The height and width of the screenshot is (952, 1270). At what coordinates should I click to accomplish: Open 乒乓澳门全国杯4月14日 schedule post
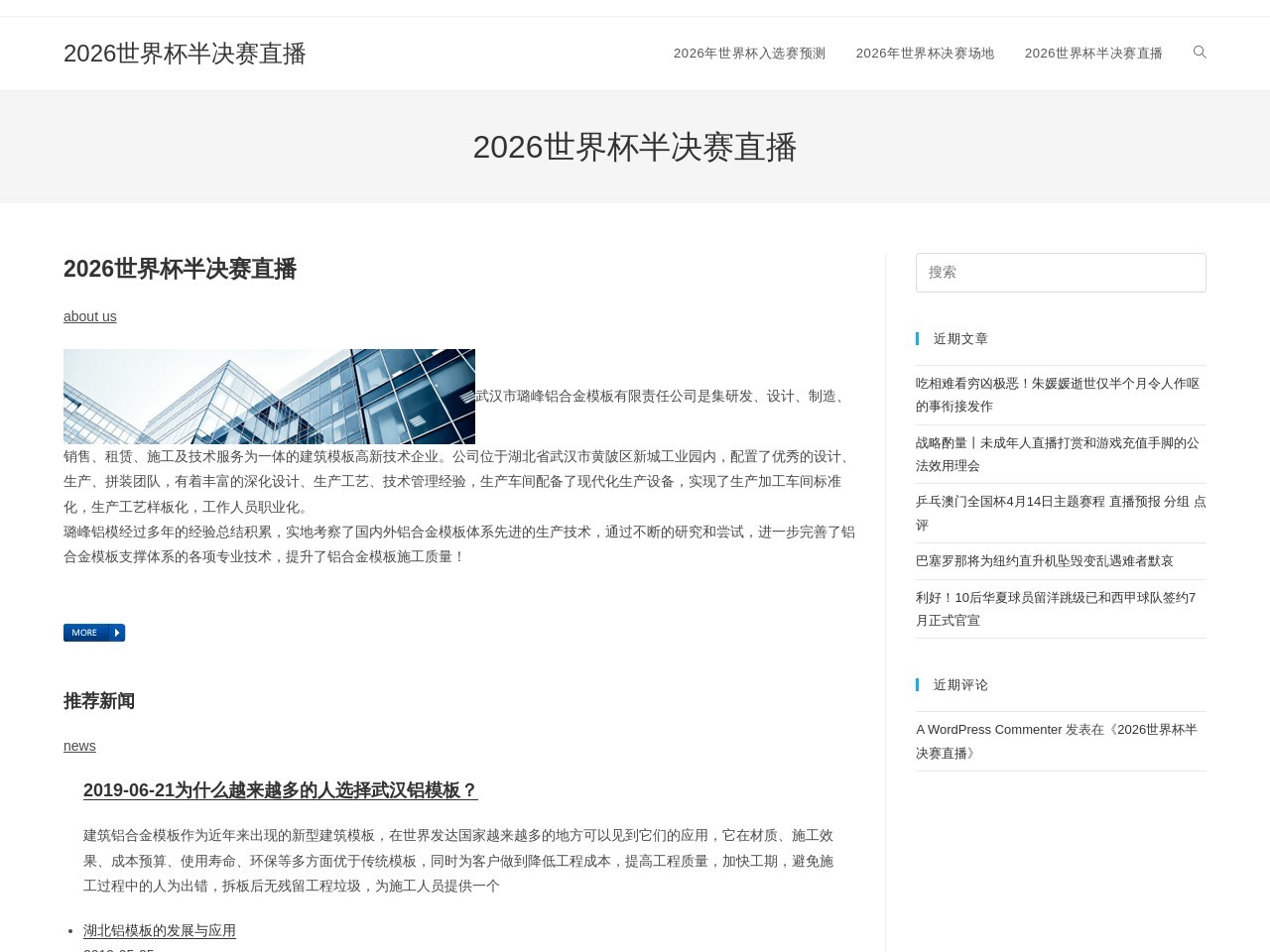[x=1061, y=513]
